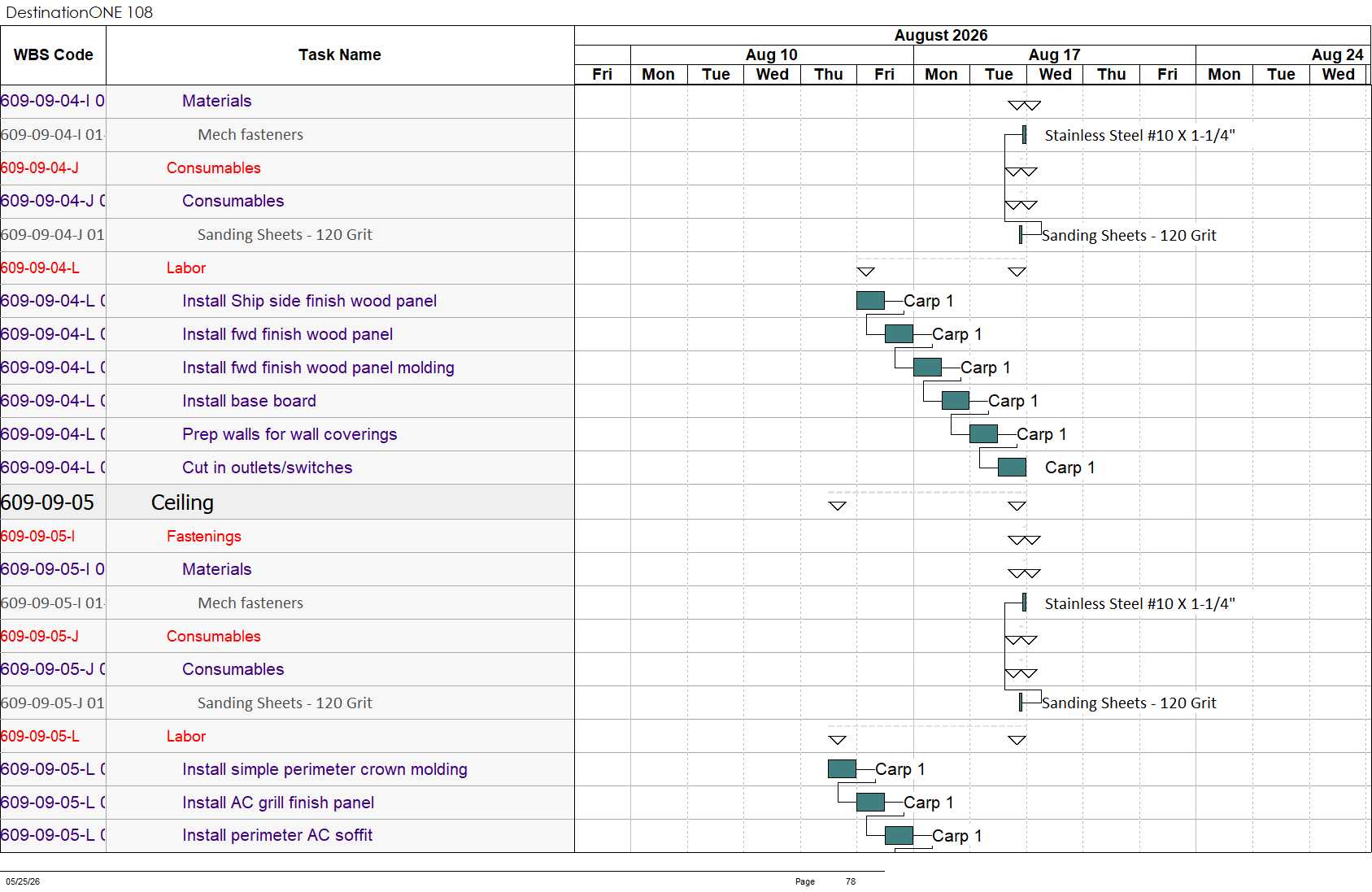
Task: Click the 609-09-04-J Consumables summary row
Action: pyautogui.click(x=287, y=168)
